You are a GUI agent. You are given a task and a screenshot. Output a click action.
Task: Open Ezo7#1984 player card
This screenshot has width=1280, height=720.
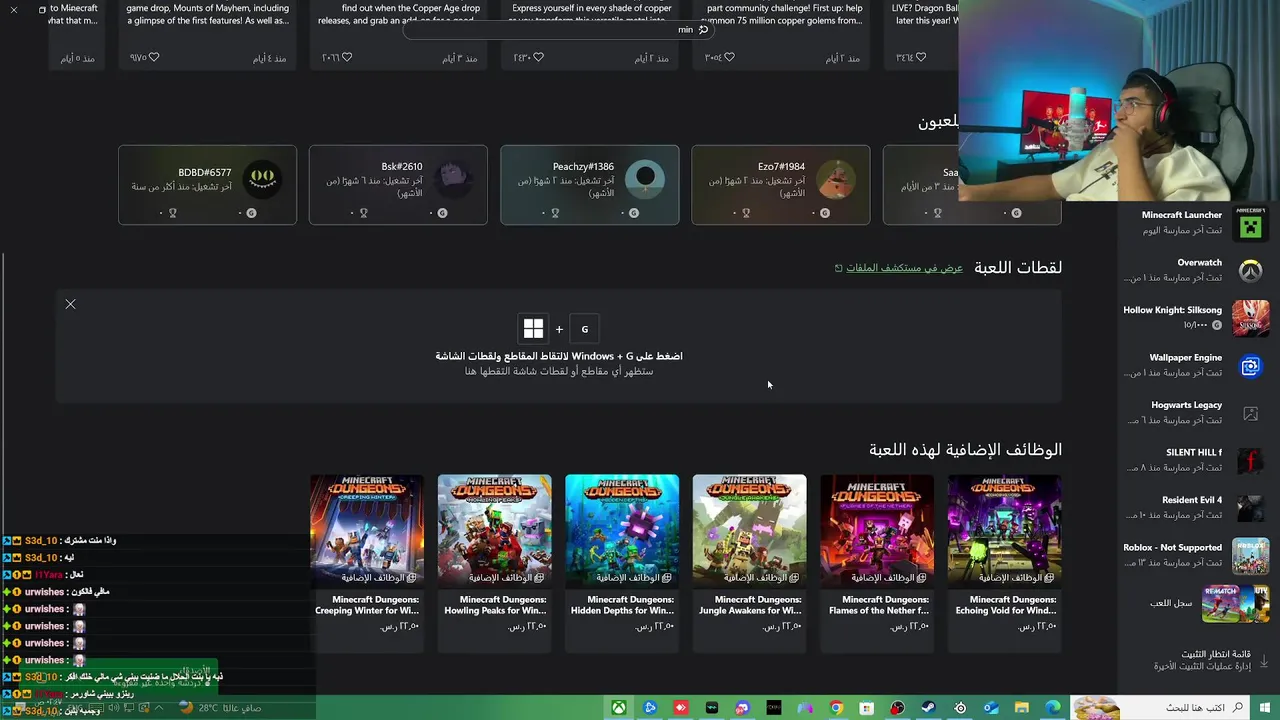[780, 185]
